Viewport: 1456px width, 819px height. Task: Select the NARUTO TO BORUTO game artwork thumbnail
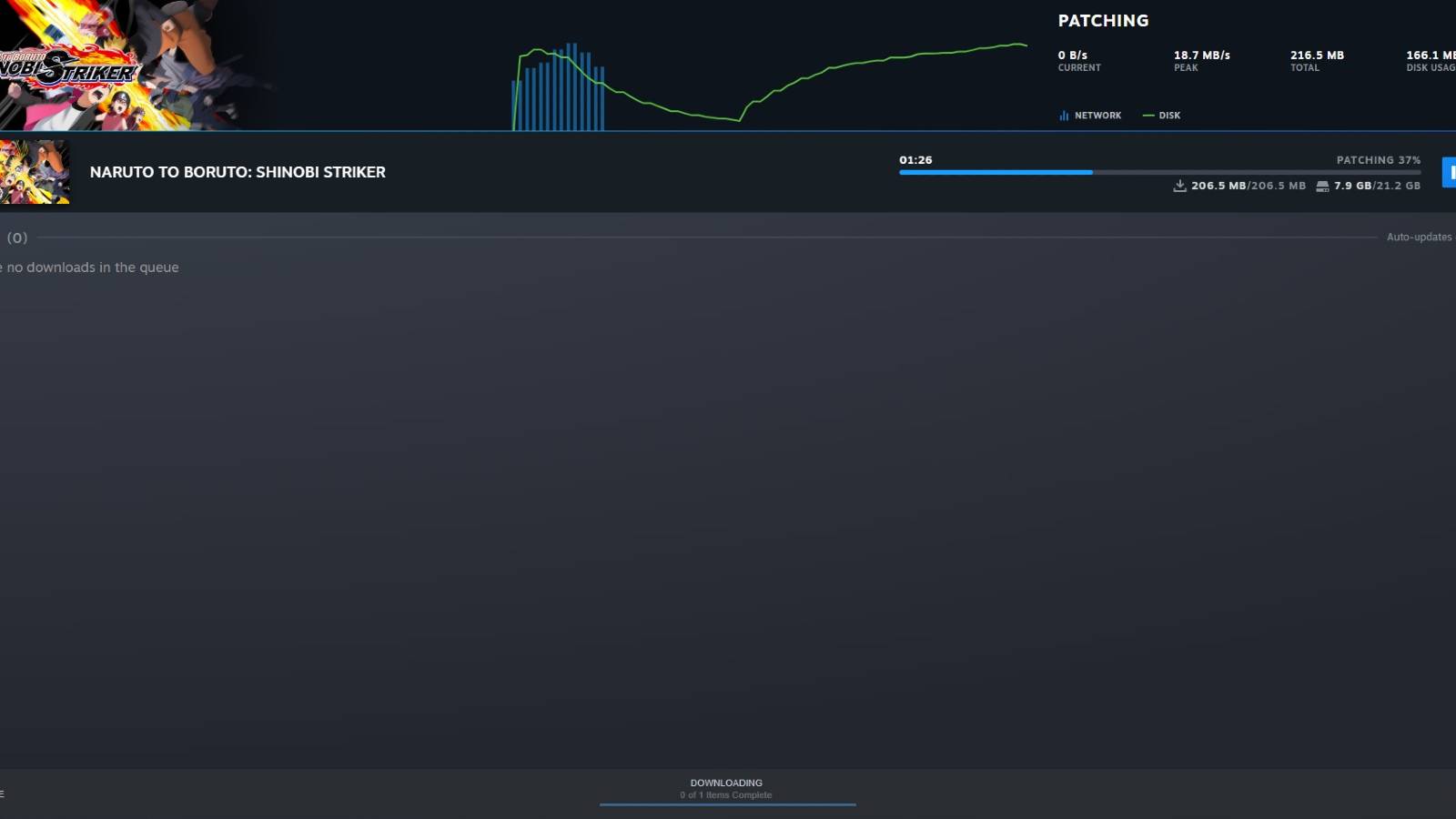pyautogui.click(x=35, y=171)
